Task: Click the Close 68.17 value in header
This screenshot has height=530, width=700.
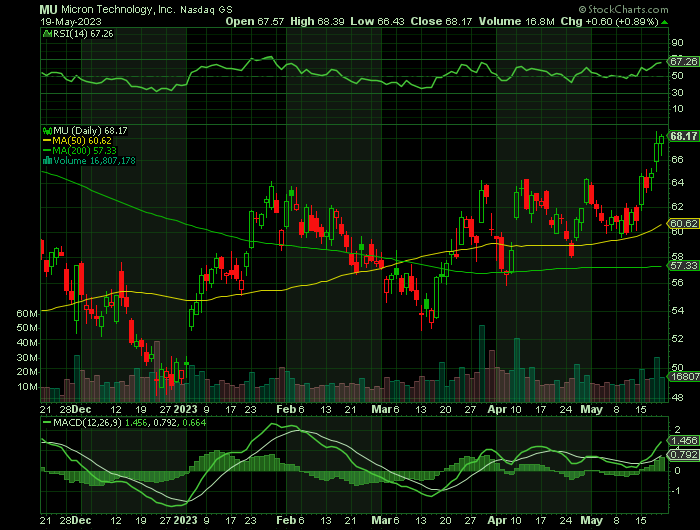Action: pos(441,21)
